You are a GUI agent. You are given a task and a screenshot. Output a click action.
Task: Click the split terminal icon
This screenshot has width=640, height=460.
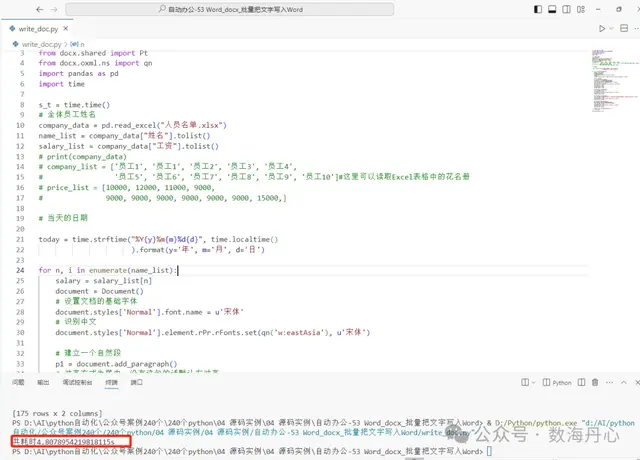point(581,382)
